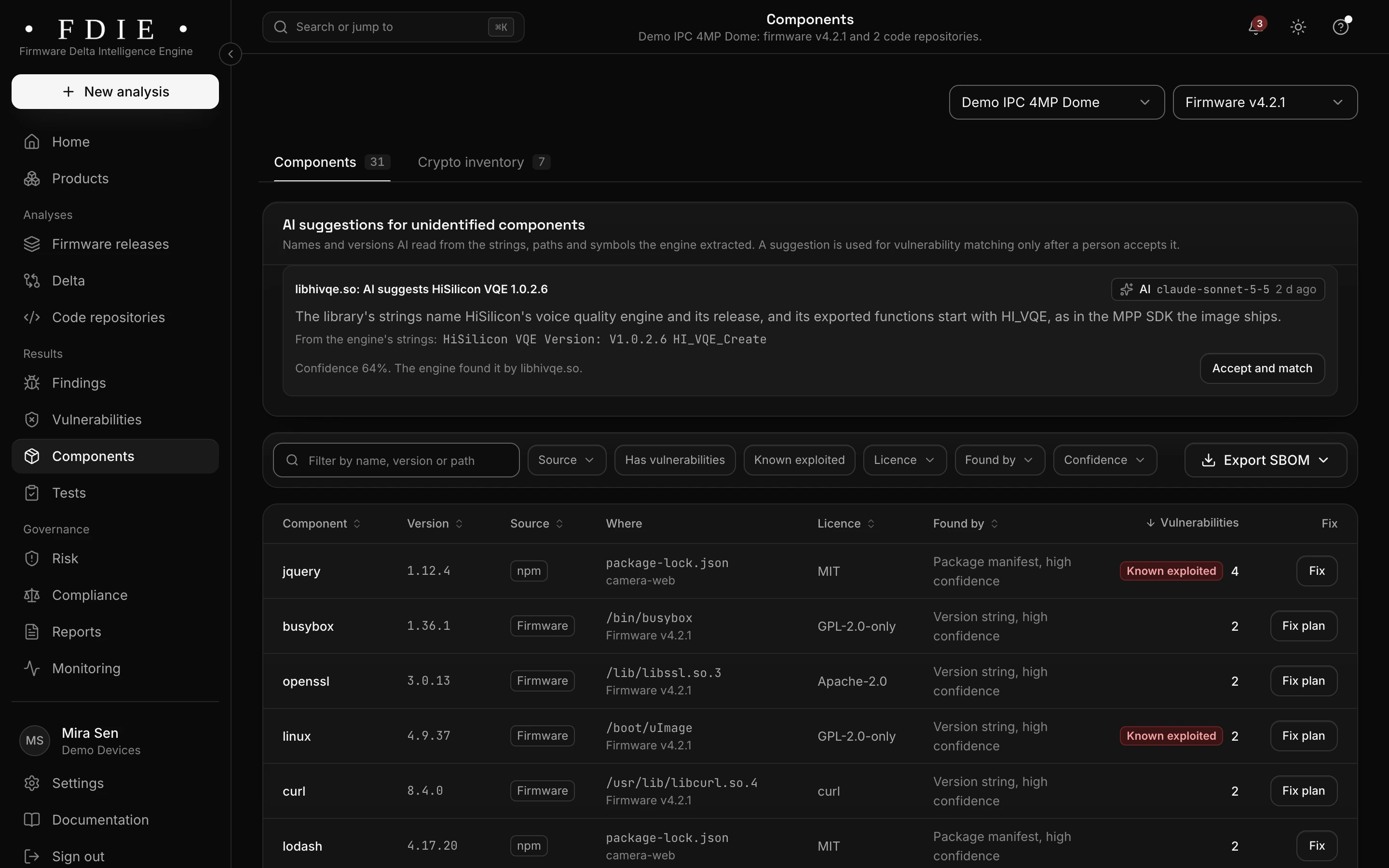The image size is (1389, 868).
Task: Open Code repositories page
Action: point(115,317)
